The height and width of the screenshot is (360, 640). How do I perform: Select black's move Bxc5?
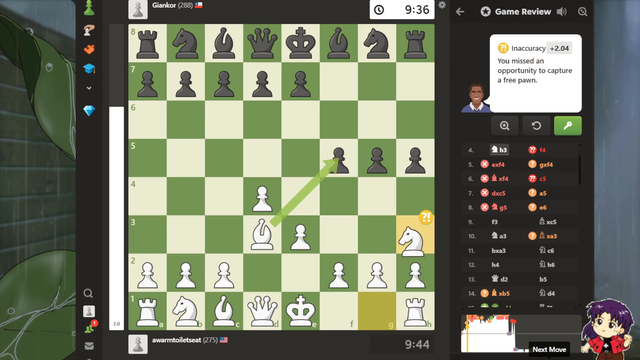548,222
